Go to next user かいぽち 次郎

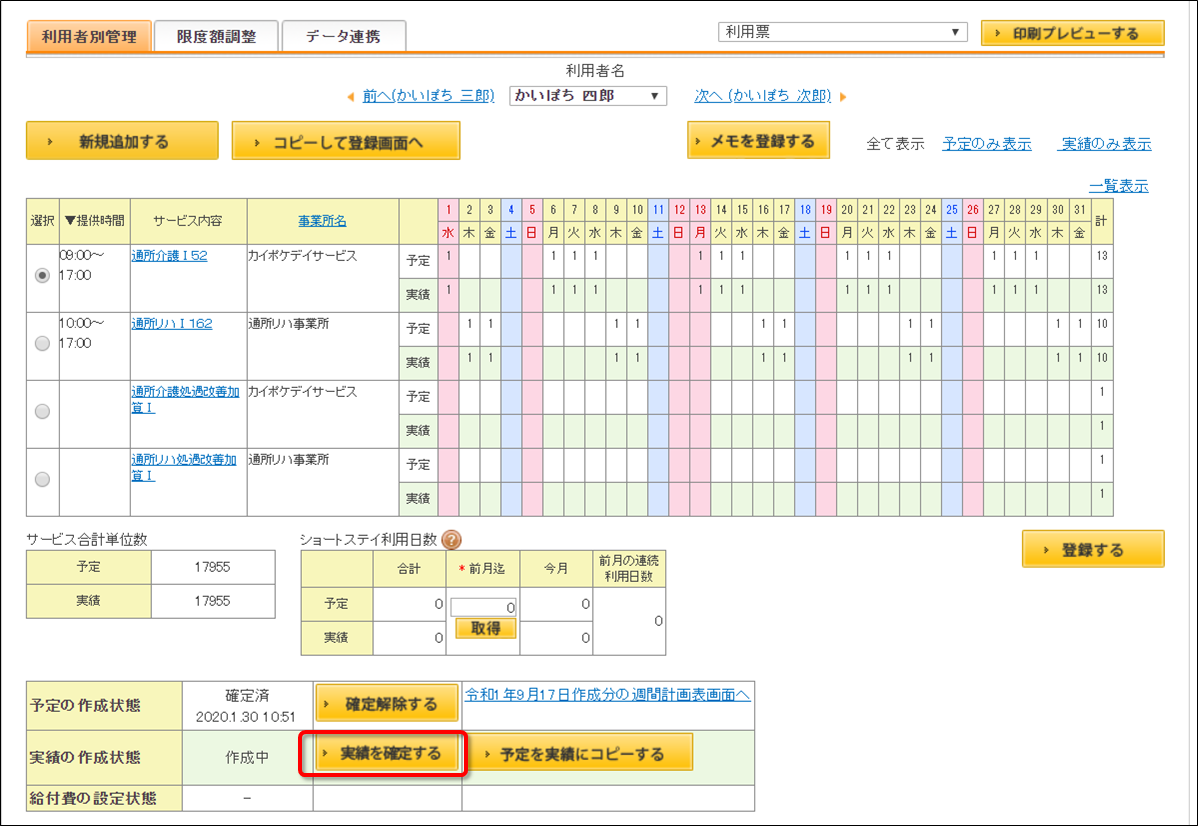click(x=763, y=96)
